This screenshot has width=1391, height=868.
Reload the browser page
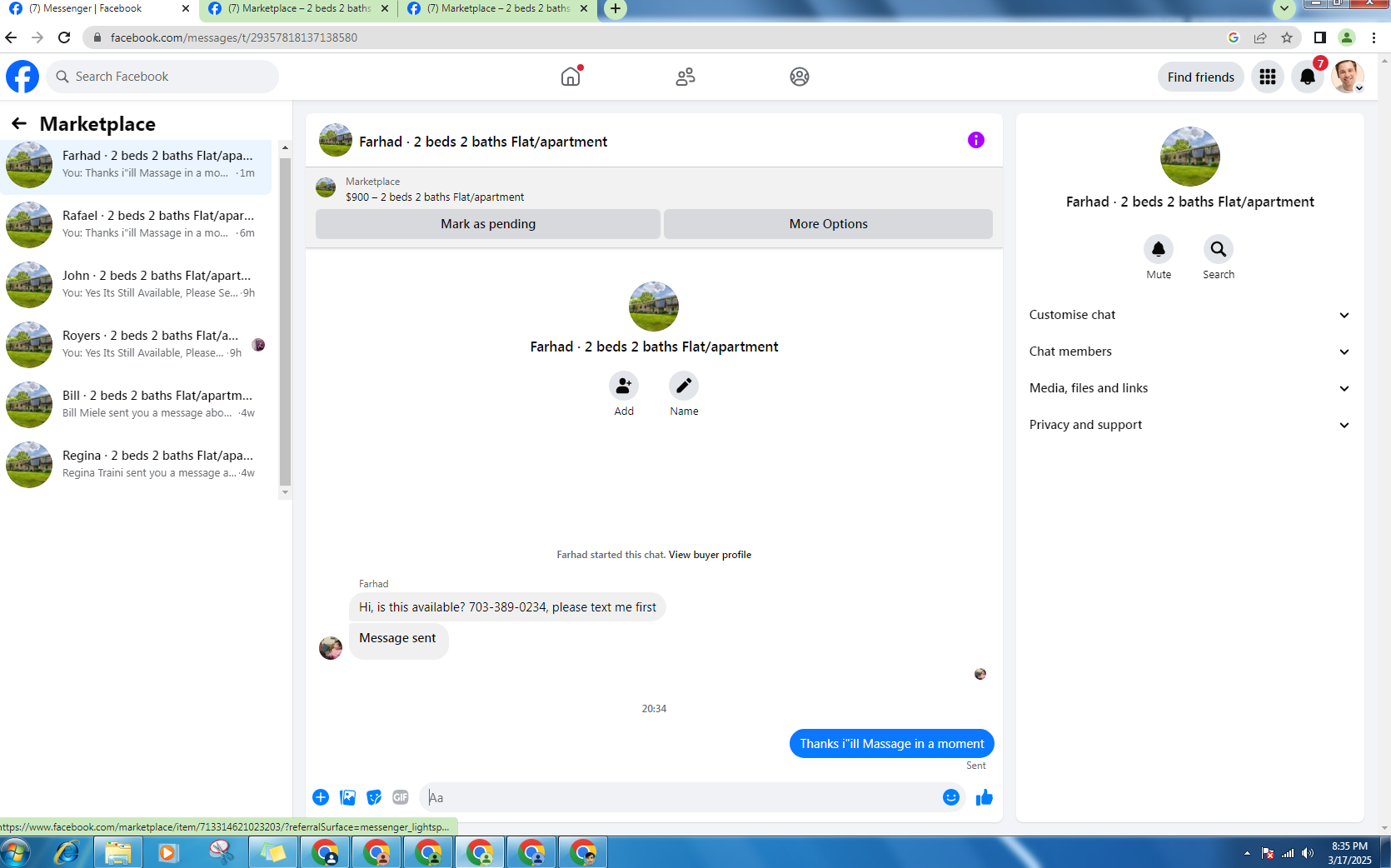tap(64, 37)
